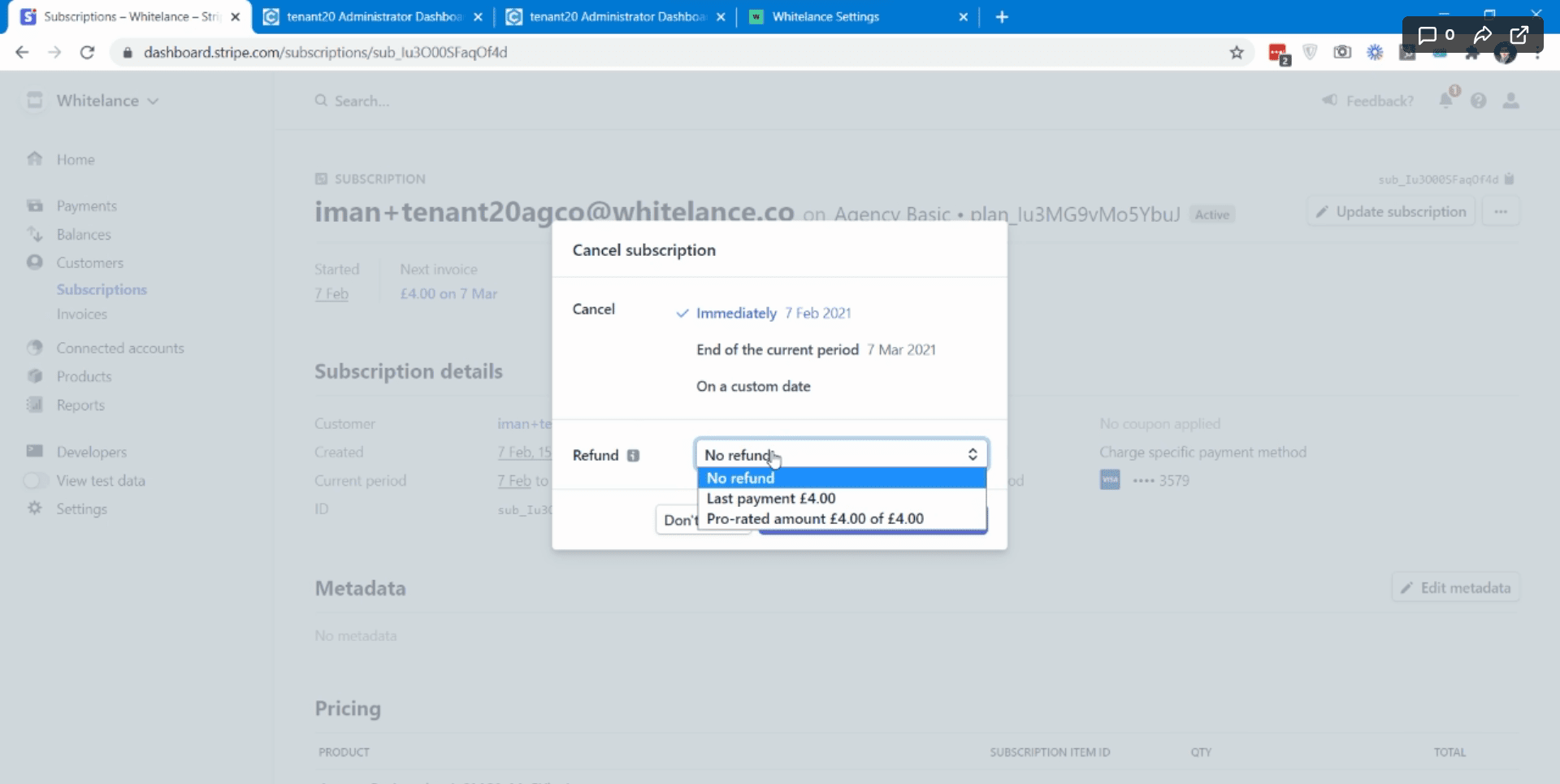Click the Reports sidebar icon
1560x784 pixels.
pyautogui.click(x=34, y=405)
